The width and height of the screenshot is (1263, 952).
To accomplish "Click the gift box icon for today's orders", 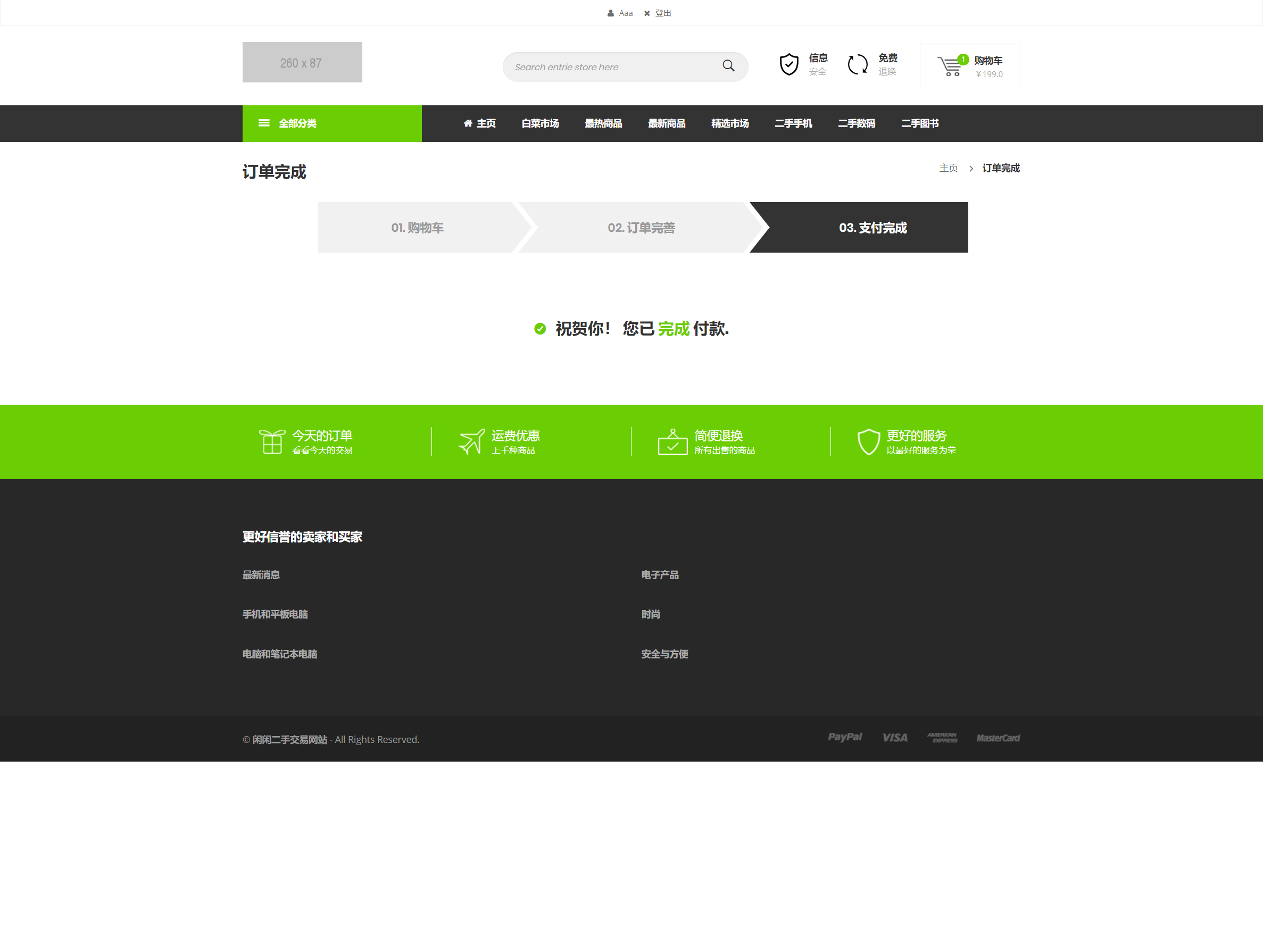I will point(272,442).
